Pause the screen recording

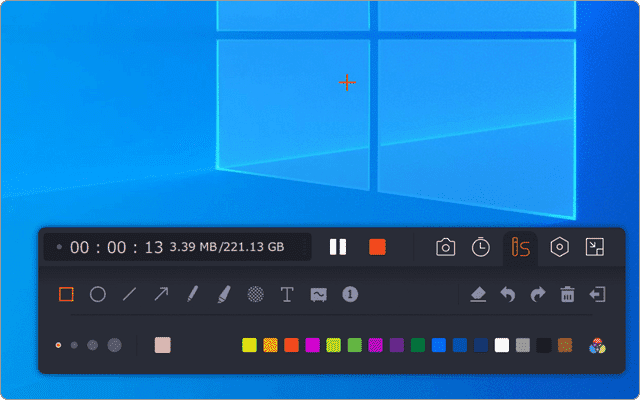[338, 247]
